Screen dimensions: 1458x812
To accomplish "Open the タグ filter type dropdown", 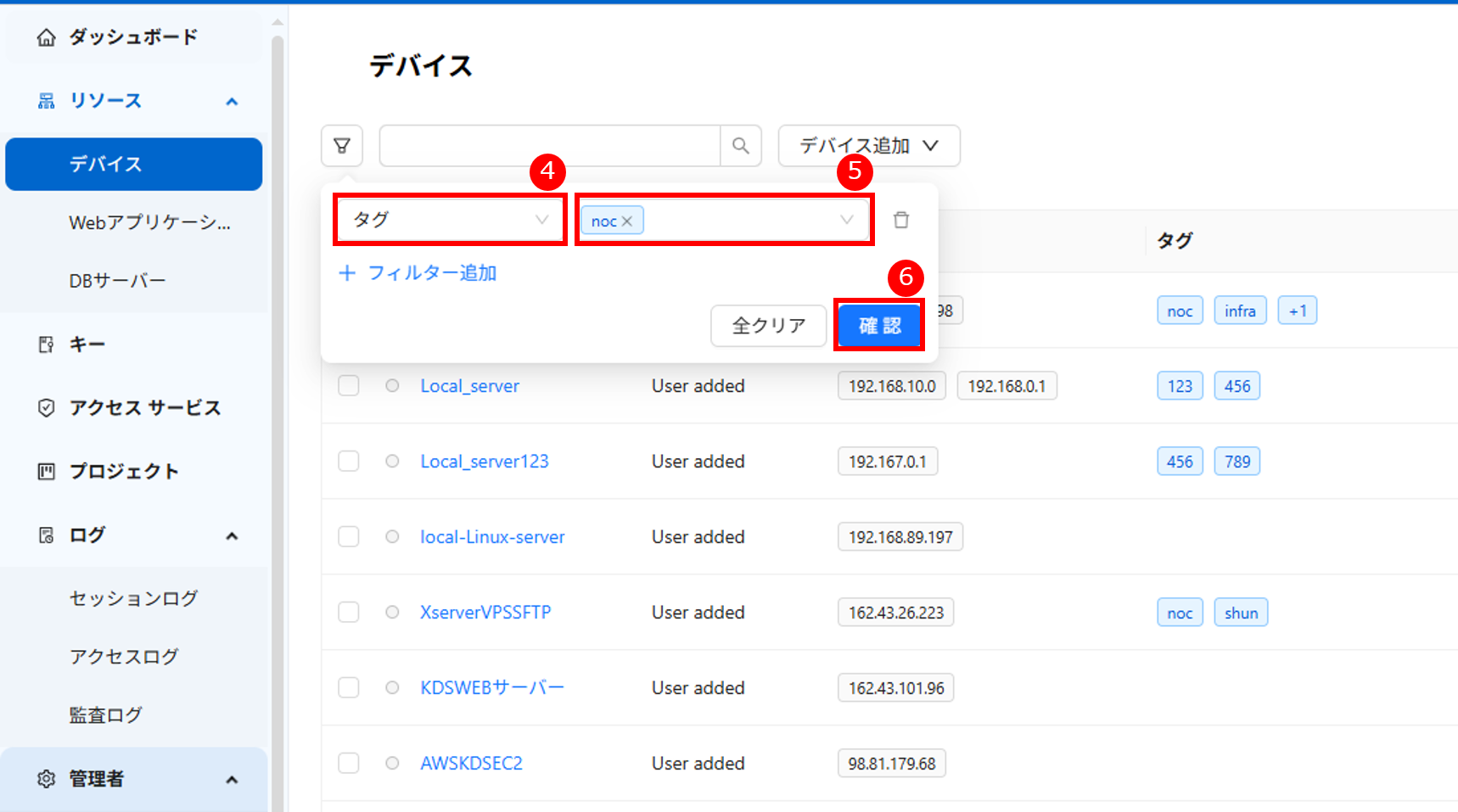I will pos(450,221).
